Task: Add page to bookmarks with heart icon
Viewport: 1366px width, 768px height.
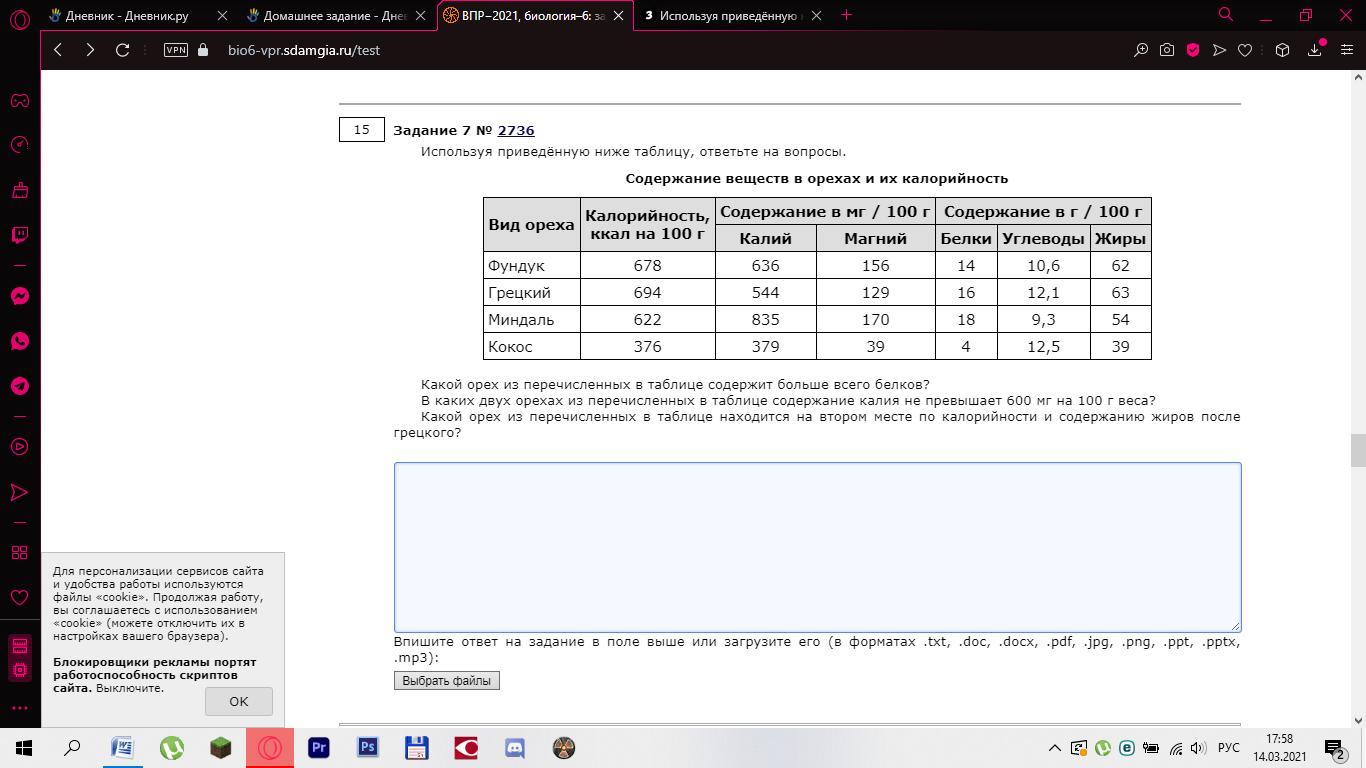Action: [1245, 50]
